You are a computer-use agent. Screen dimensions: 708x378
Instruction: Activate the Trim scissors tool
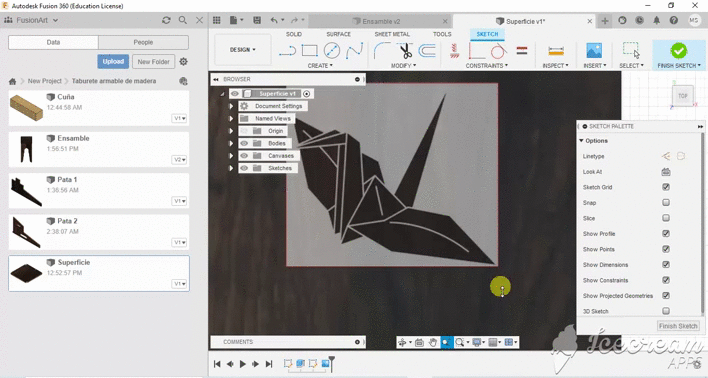(405, 51)
